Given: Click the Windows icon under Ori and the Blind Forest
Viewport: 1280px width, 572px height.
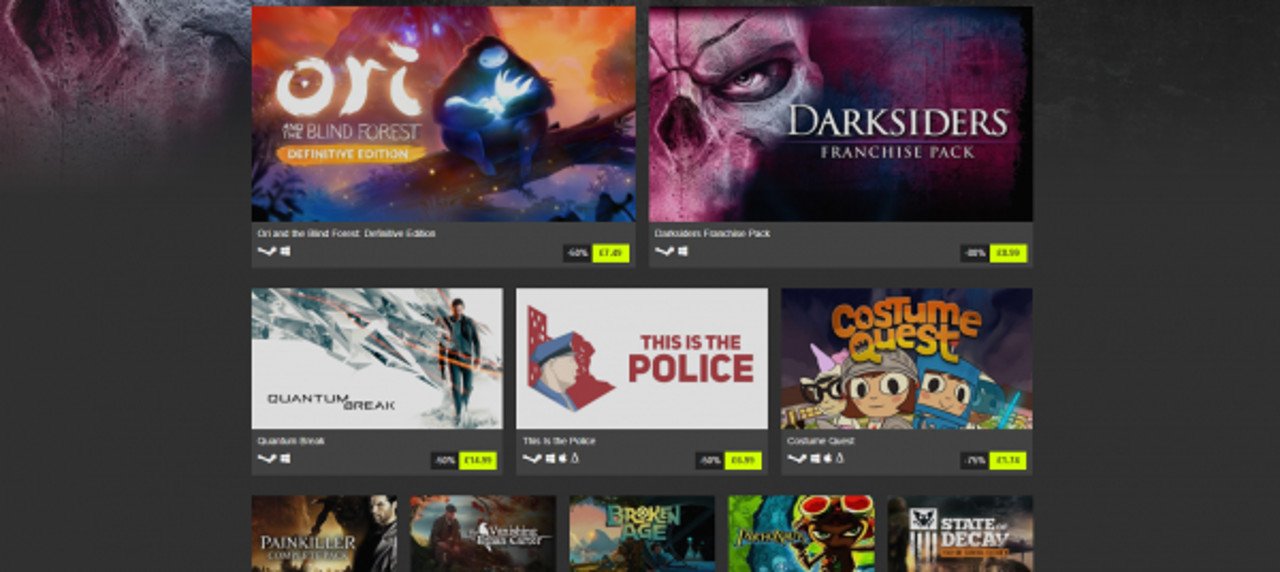Looking at the screenshot, I should 285,252.
